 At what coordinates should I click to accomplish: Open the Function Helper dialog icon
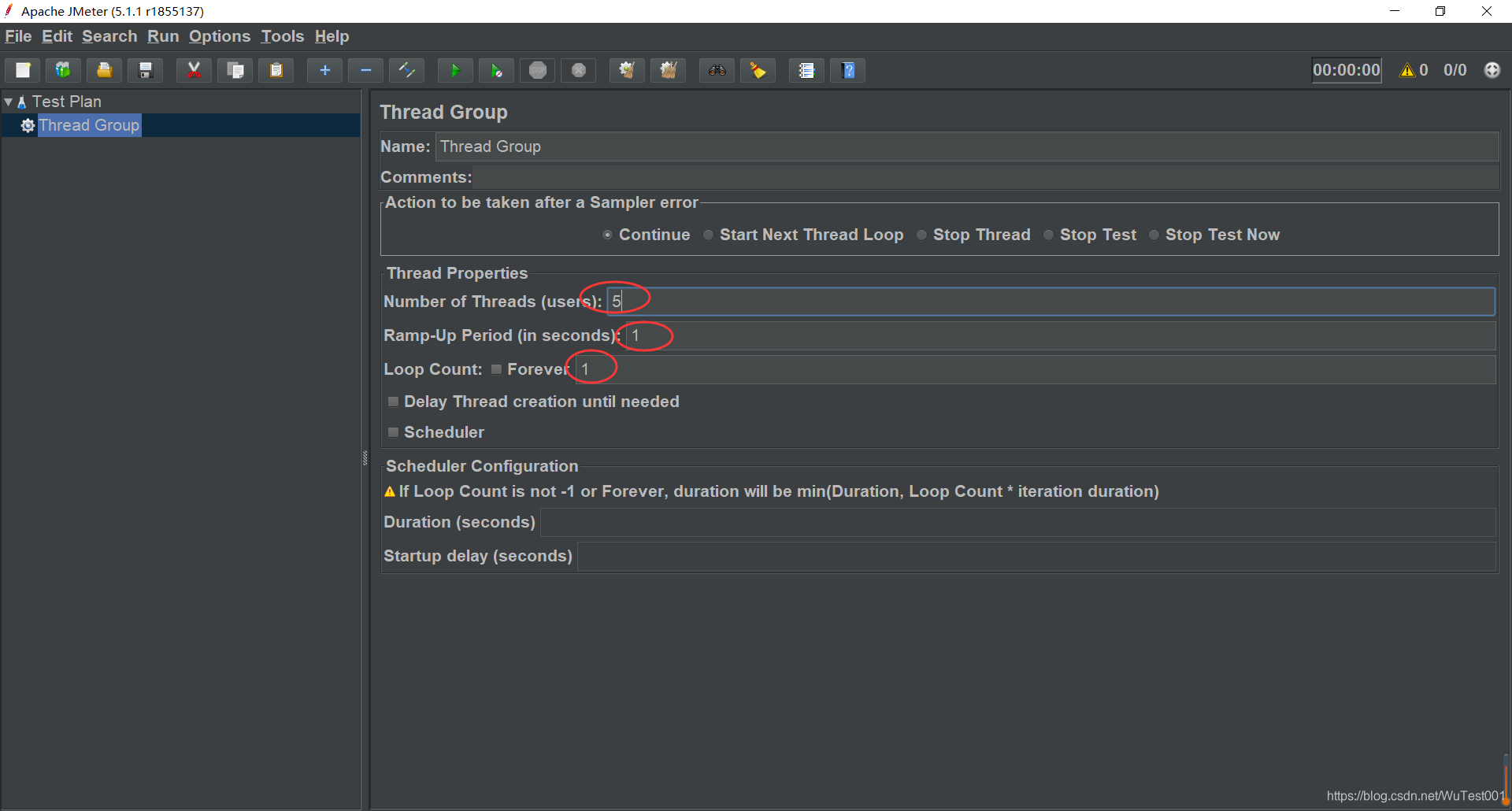(x=806, y=70)
